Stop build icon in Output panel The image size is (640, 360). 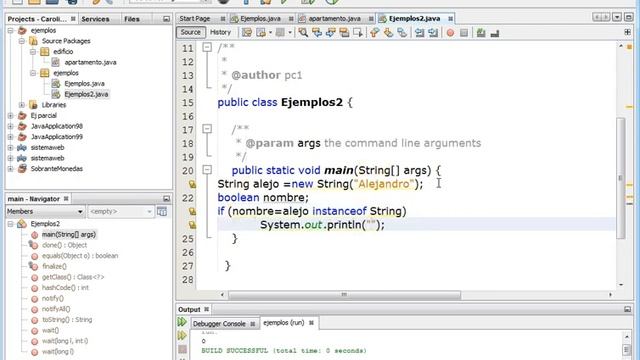tap(182, 349)
